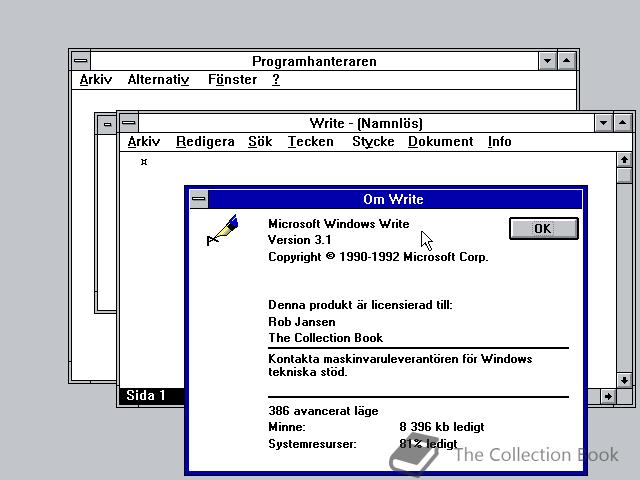The width and height of the screenshot is (640, 480).
Task: Click the Write vertical scroll thumb
Action: coord(624,176)
